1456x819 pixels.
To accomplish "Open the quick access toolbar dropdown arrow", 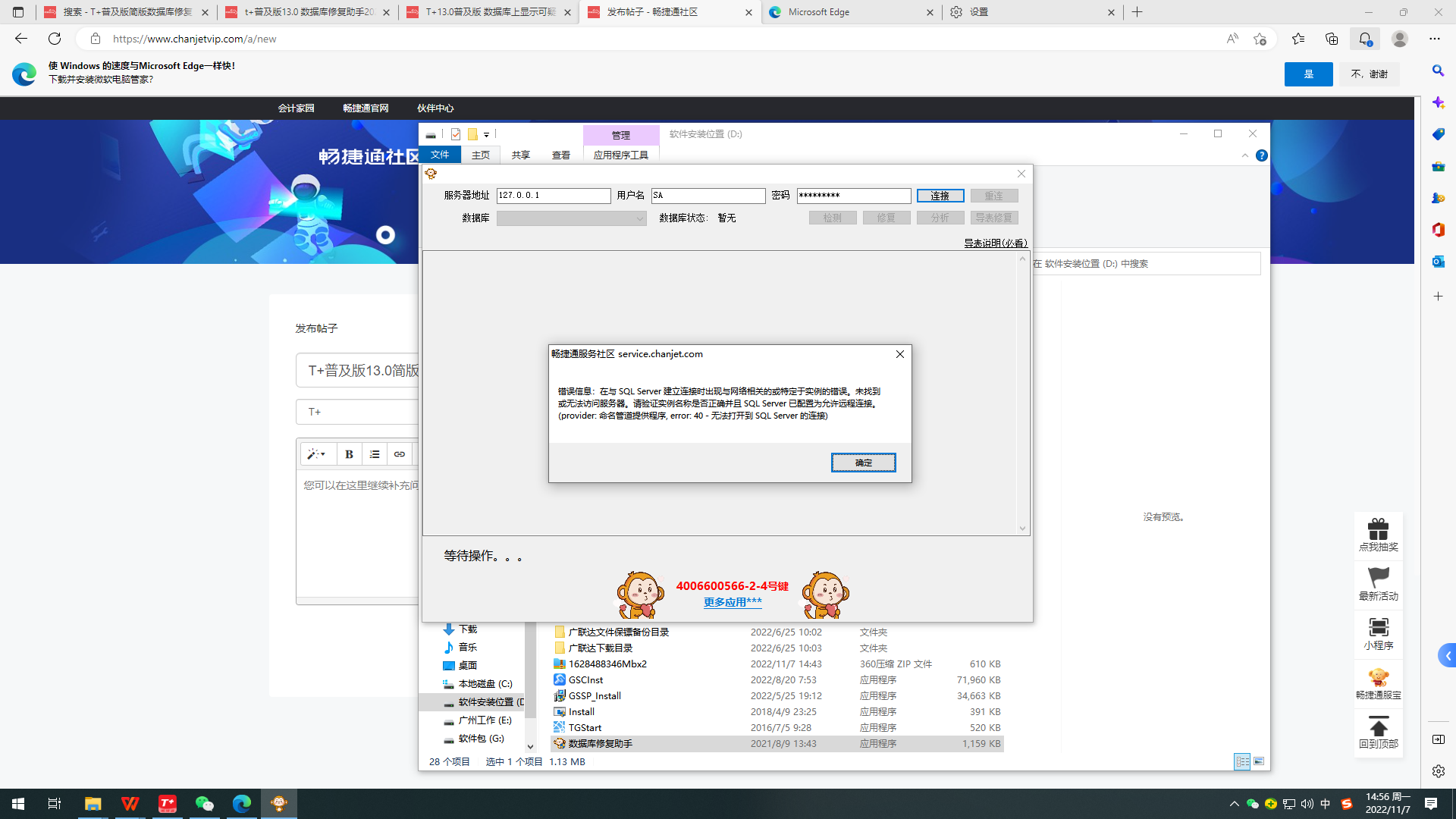I will click(x=487, y=135).
